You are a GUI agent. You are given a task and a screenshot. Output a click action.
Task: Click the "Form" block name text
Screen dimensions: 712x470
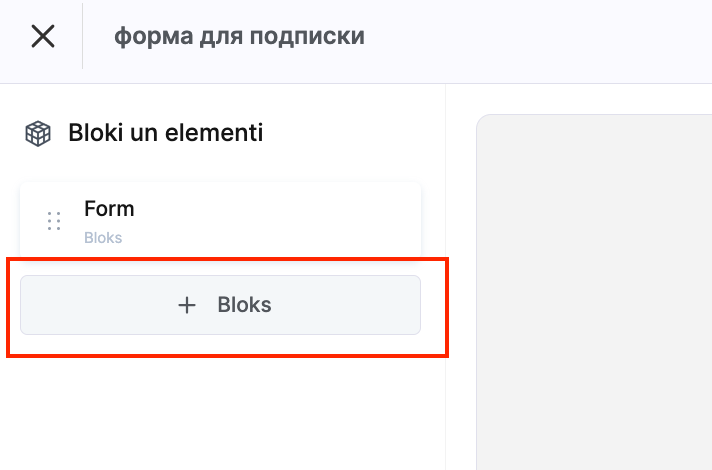(x=109, y=209)
